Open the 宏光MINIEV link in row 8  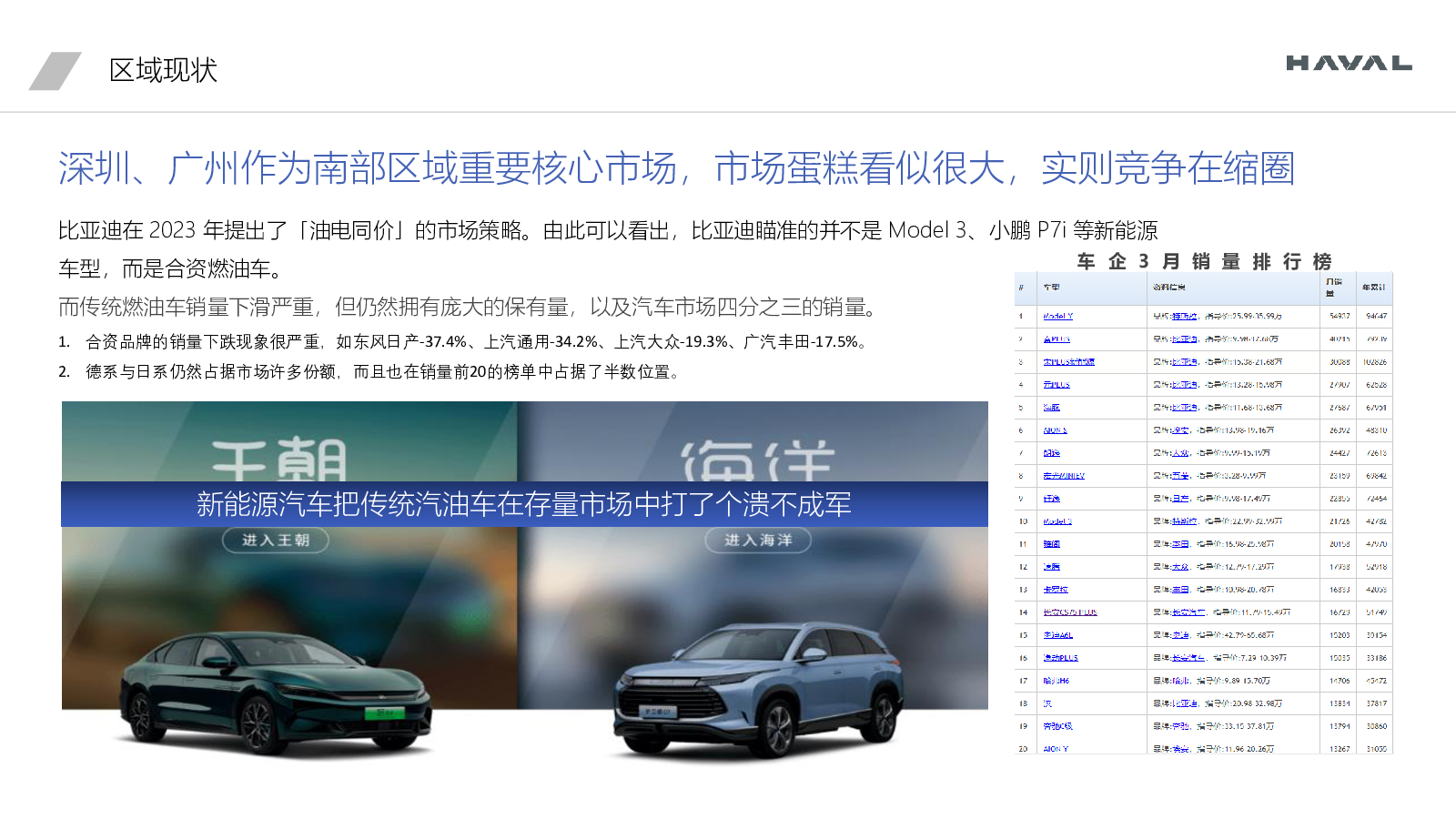tap(1064, 475)
